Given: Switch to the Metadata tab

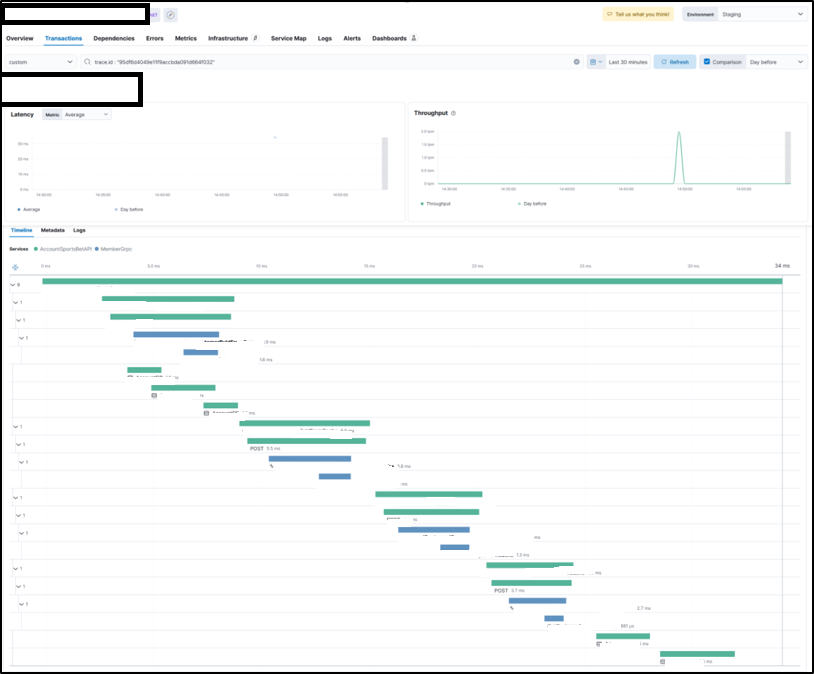Looking at the screenshot, I should click(x=53, y=230).
